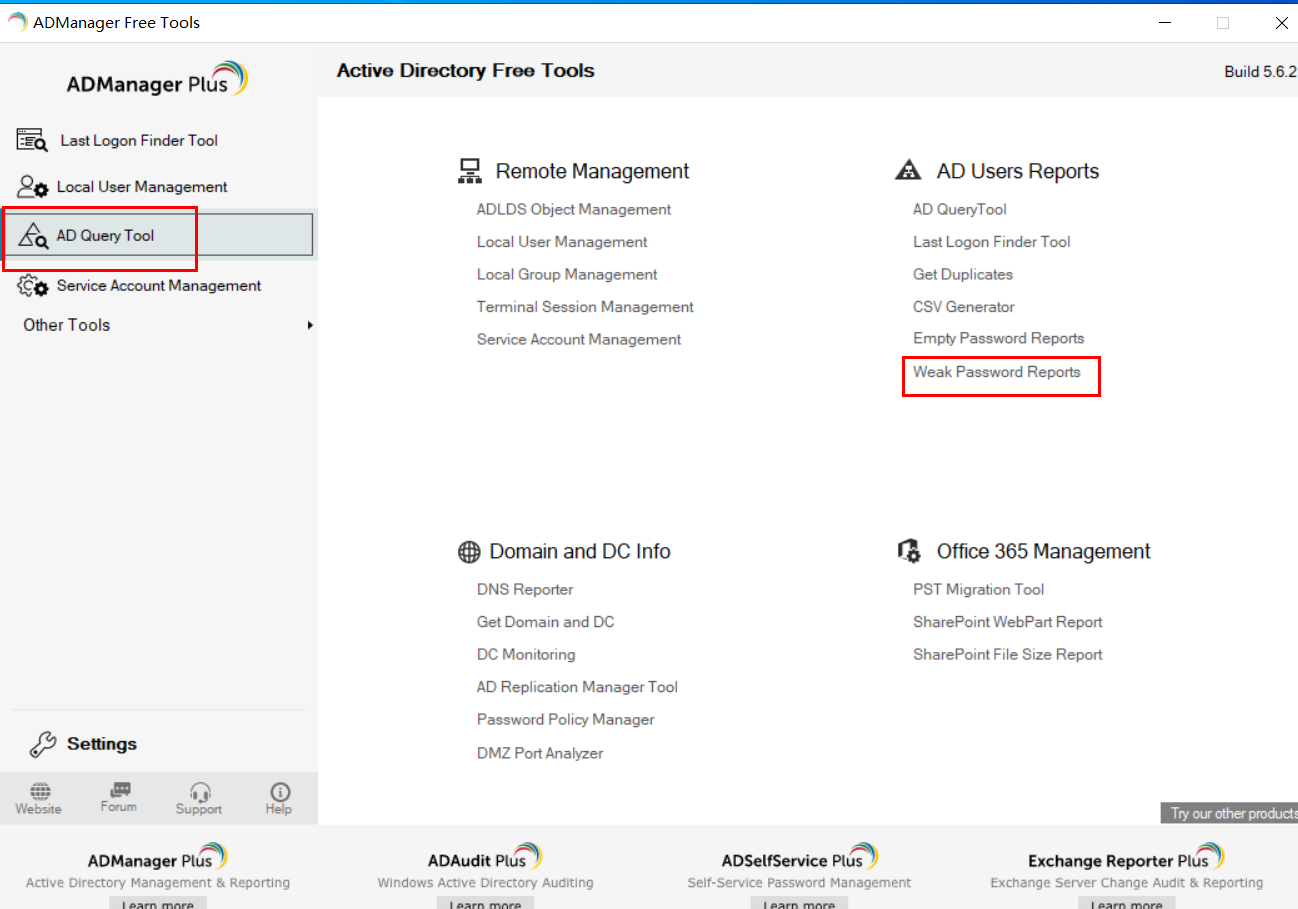Open CSV Generator link
This screenshot has height=909, width=1298.
point(964,307)
